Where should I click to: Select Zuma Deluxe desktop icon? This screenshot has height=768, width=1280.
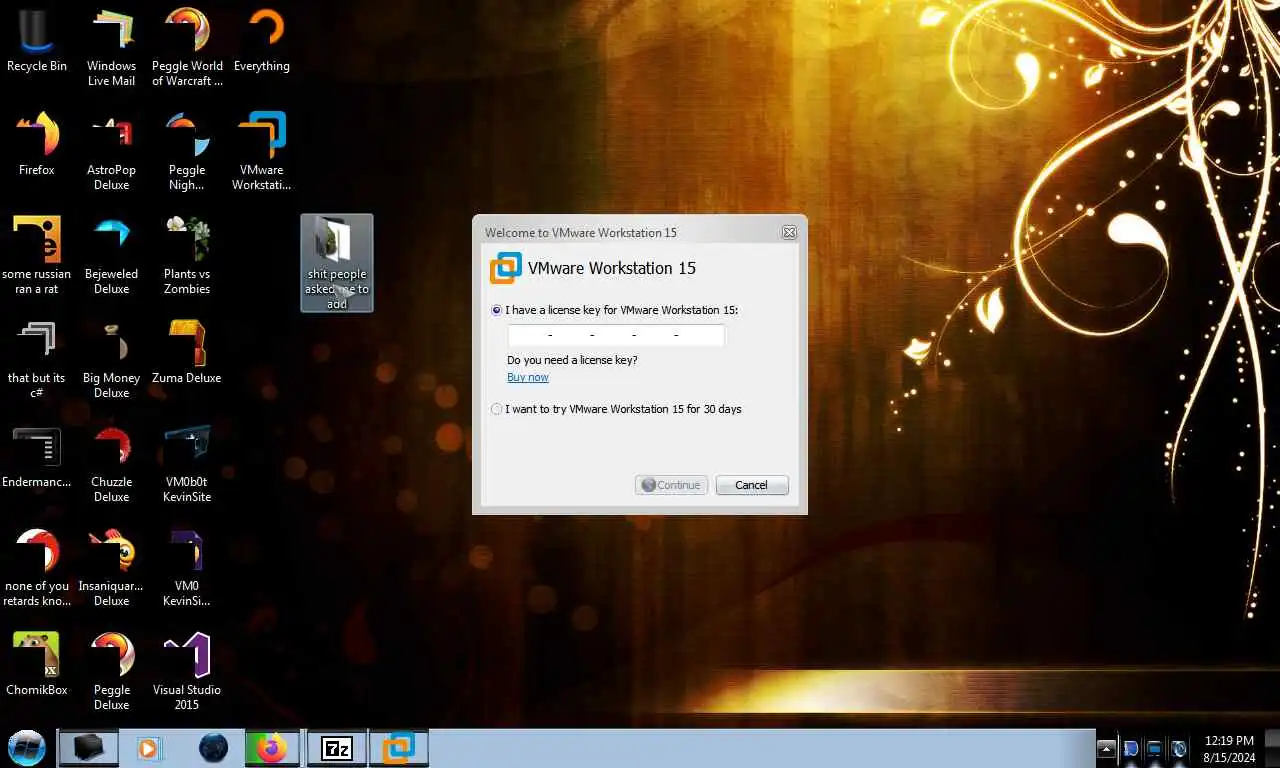pos(187,353)
